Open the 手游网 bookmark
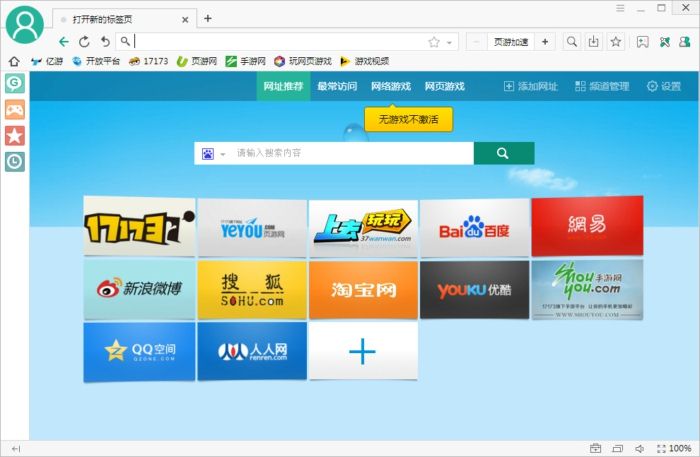700x457 pixels. 245,61
